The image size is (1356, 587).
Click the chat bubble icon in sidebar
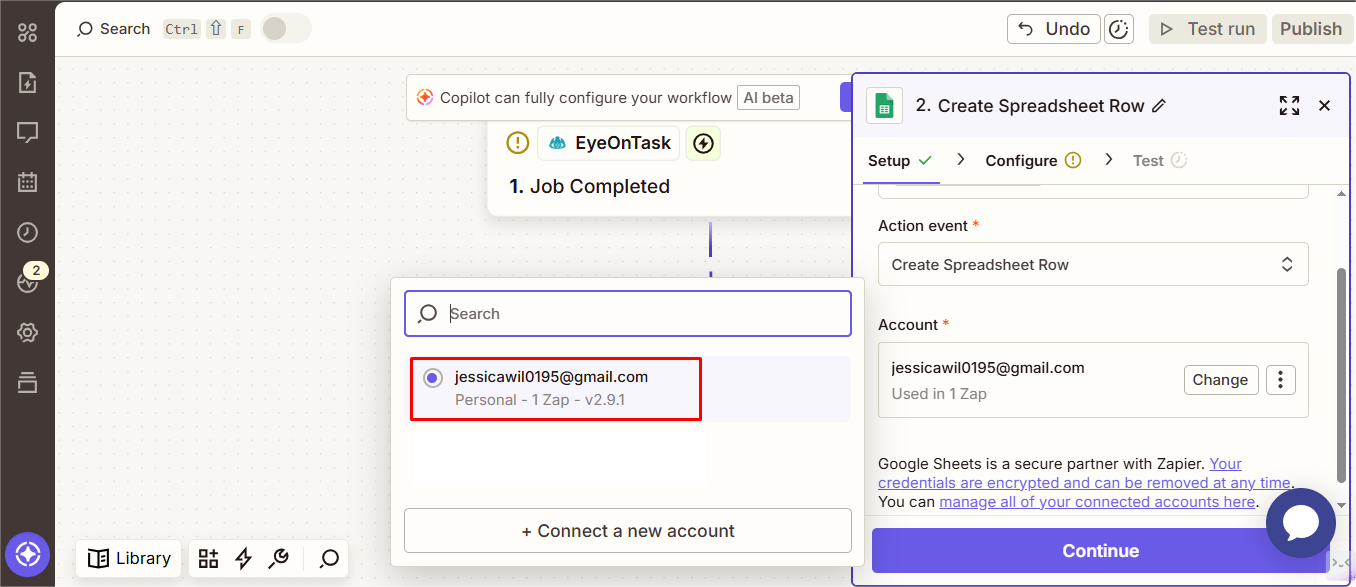27,132
